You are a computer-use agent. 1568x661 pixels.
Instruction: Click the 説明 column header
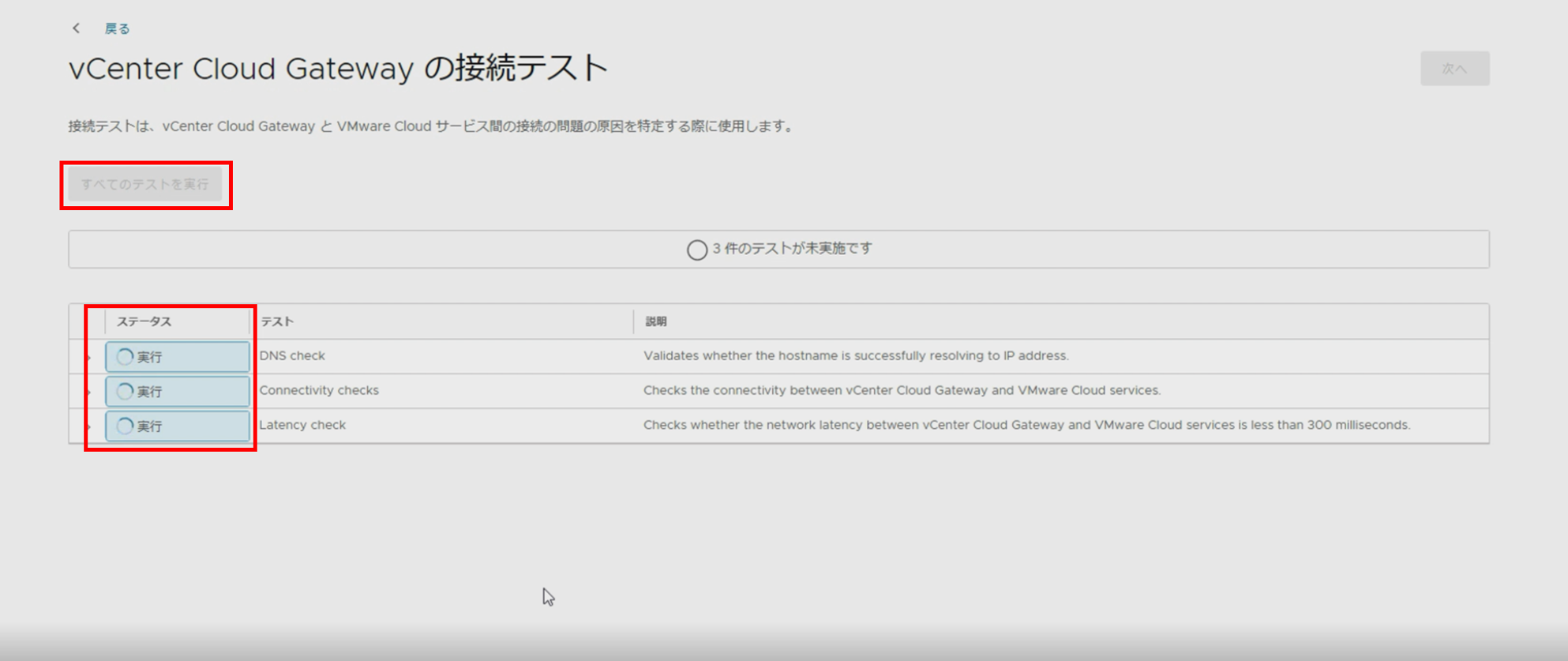click(656, 321)
